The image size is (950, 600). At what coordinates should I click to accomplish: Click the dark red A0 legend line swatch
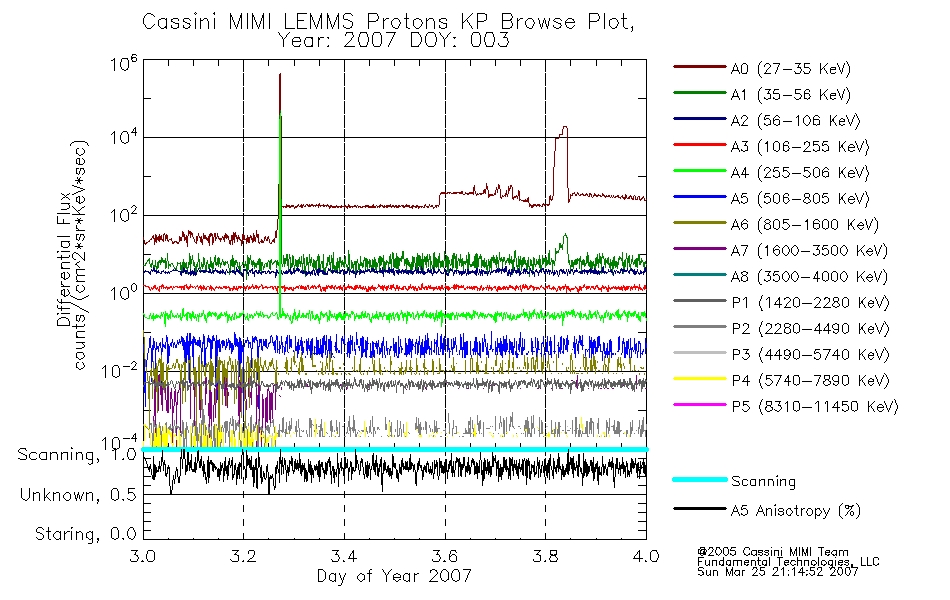pos(700,67)
